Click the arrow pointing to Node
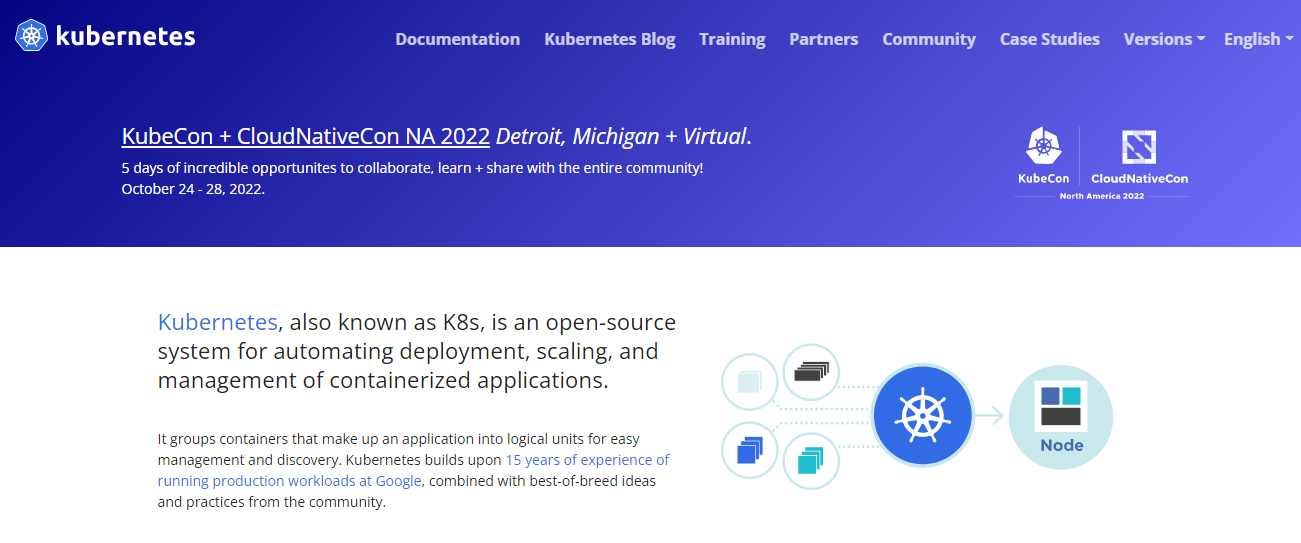This screenshot has height=543, width=1301. point(990,417)
